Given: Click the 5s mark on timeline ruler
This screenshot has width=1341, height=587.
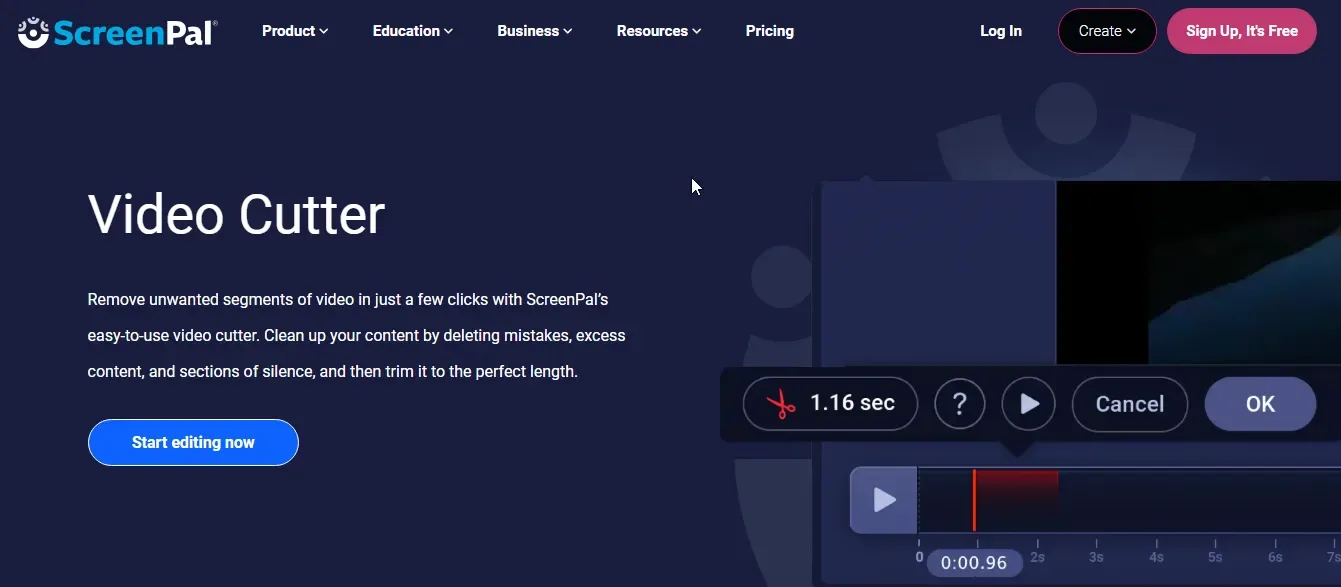Looking at the screenshot, I should [x=1215, y=557].
